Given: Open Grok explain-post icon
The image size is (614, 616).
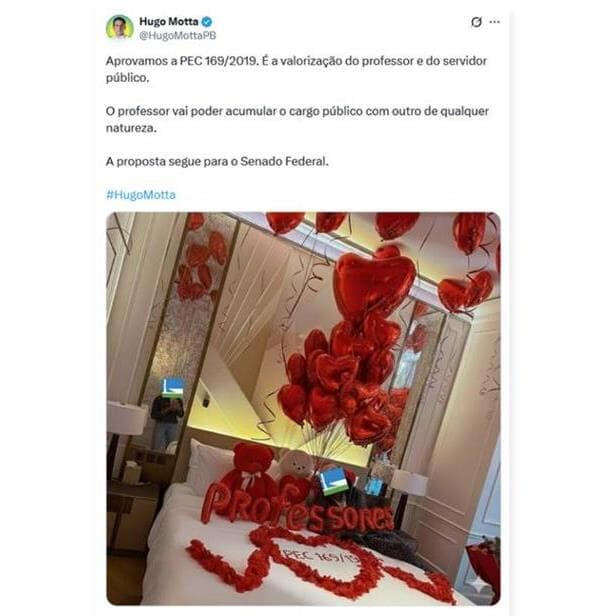Looking at the screenshot, I should pos(476,22).
